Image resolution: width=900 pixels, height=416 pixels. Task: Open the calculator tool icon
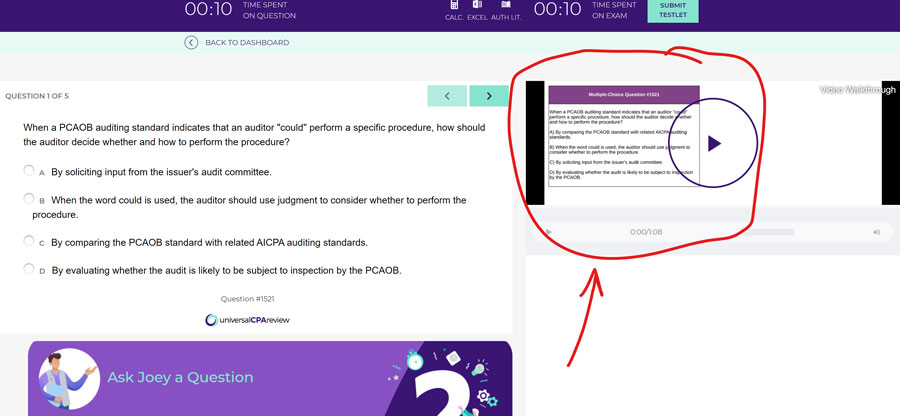tap(453, 5)
